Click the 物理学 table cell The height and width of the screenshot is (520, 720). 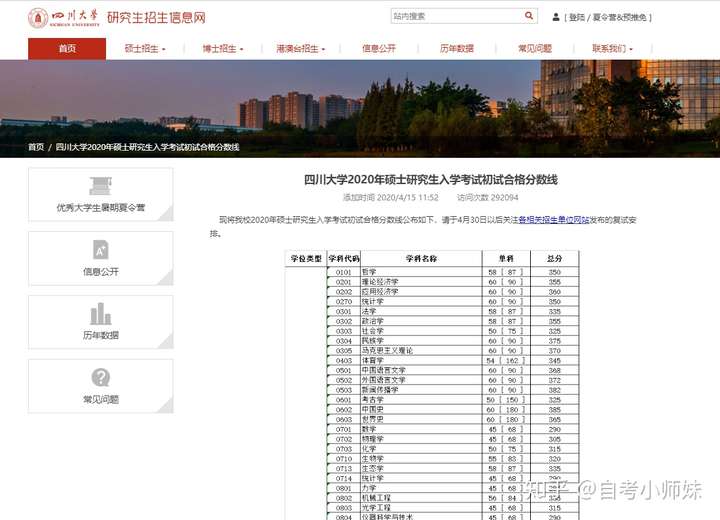[x=421, y=439]
